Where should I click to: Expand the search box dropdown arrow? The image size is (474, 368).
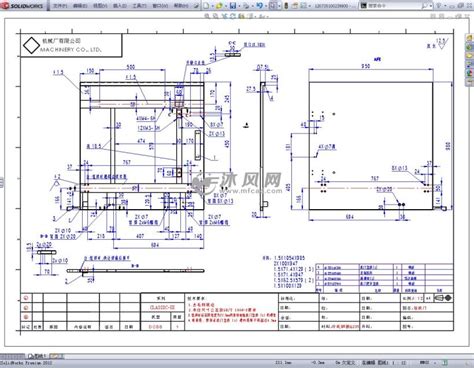click(431, 6)
